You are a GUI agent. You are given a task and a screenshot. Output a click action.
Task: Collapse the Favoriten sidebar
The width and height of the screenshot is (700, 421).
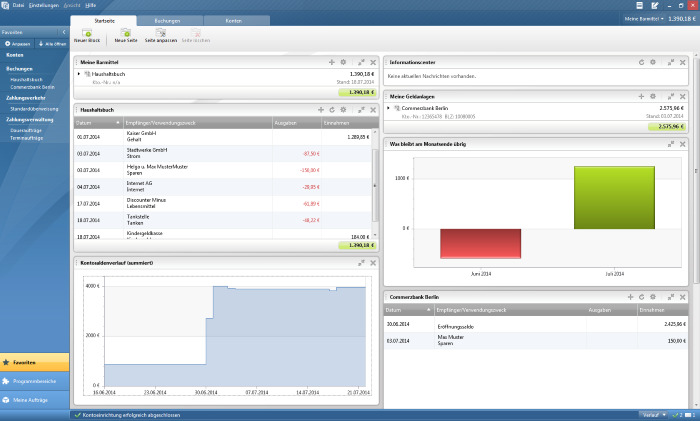[64, 33]
